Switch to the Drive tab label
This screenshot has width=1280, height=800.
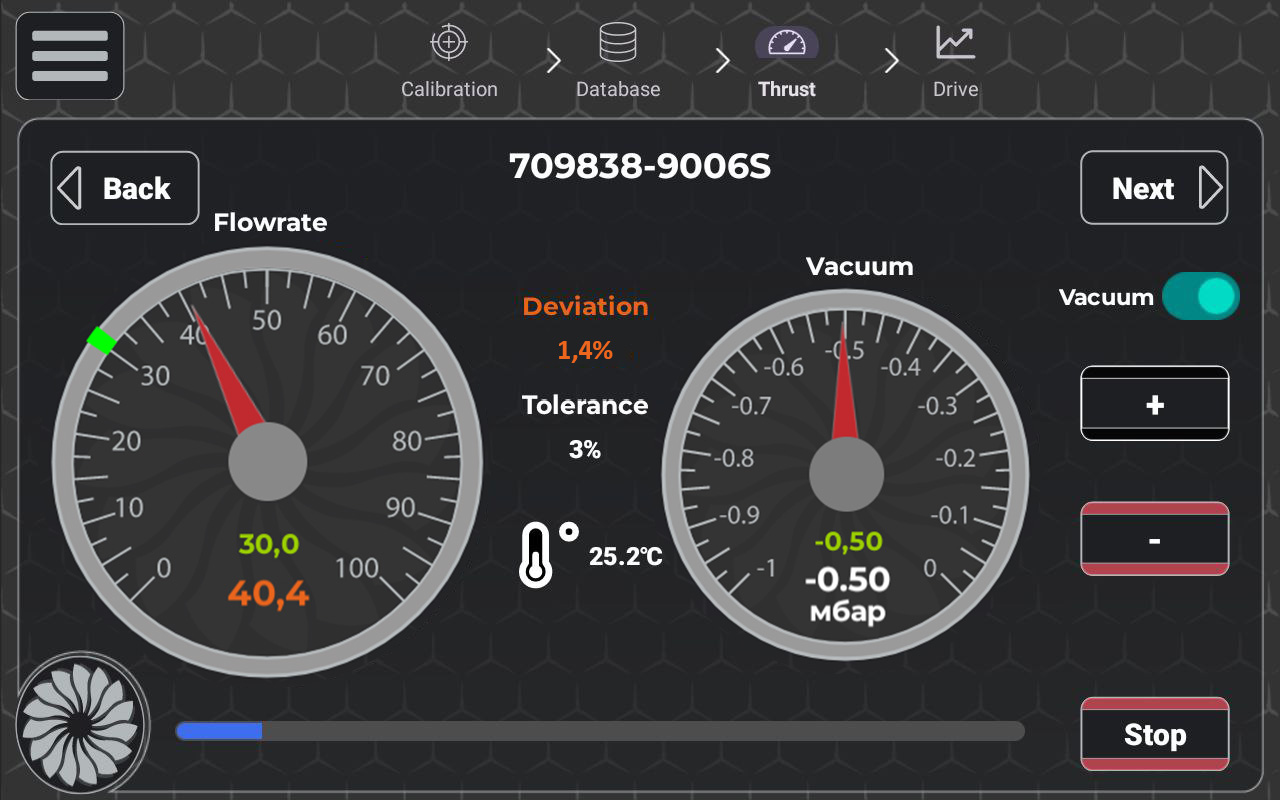955,89
